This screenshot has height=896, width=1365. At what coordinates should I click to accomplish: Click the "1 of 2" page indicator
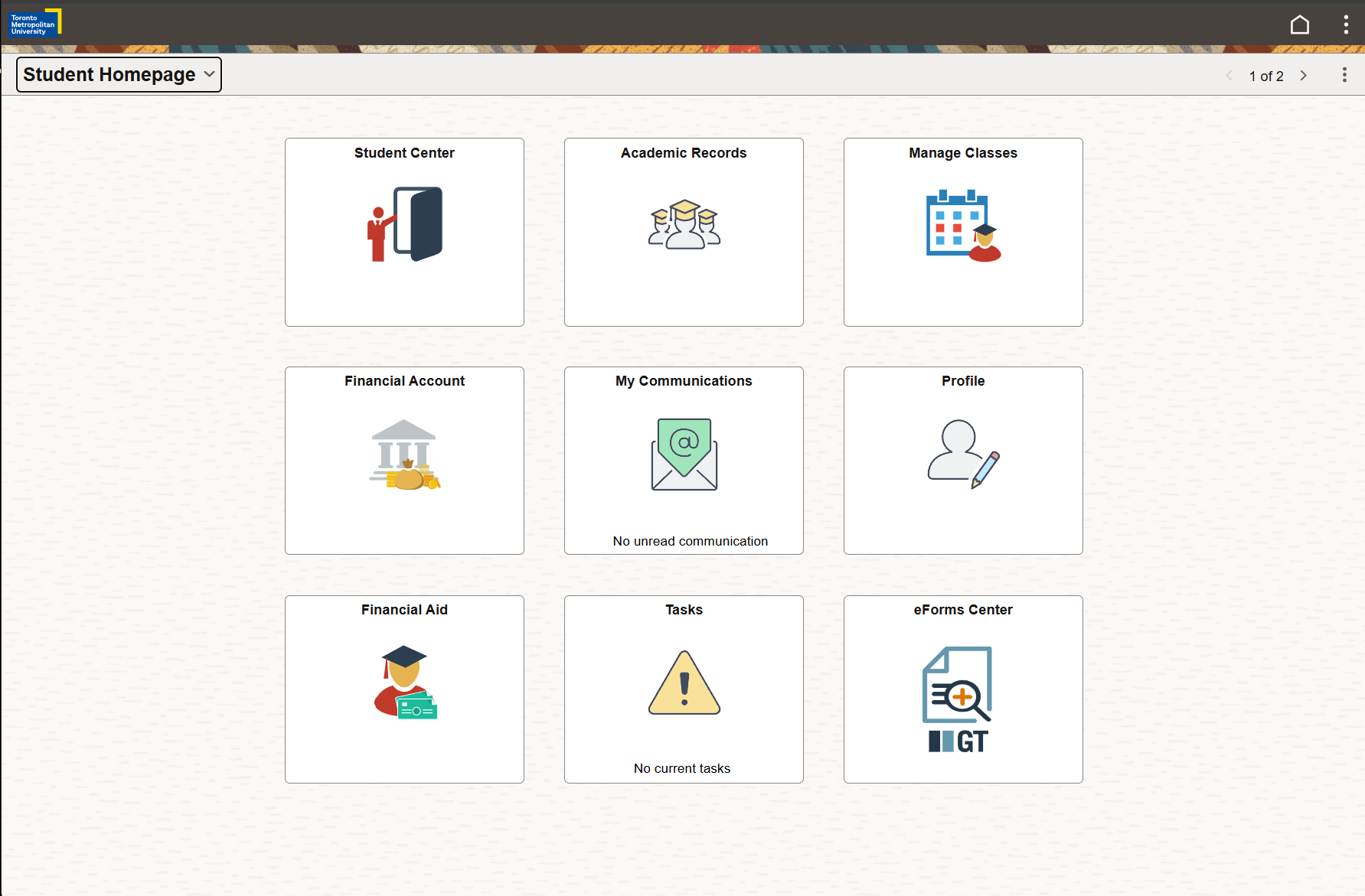[1265, 76]
